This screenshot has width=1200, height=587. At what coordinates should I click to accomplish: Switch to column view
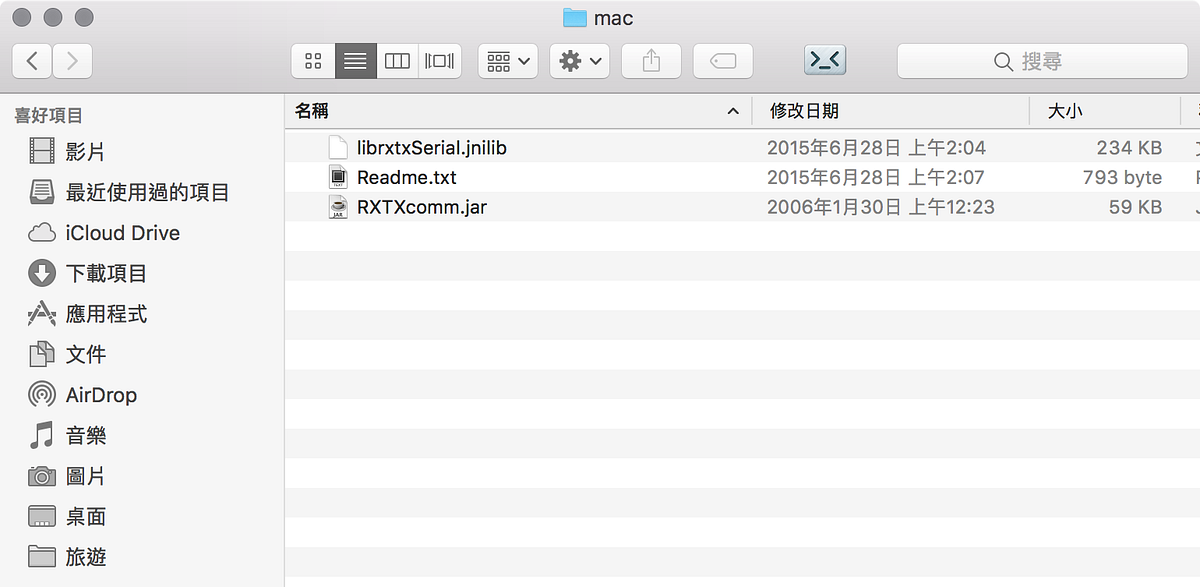click(396, 60)
